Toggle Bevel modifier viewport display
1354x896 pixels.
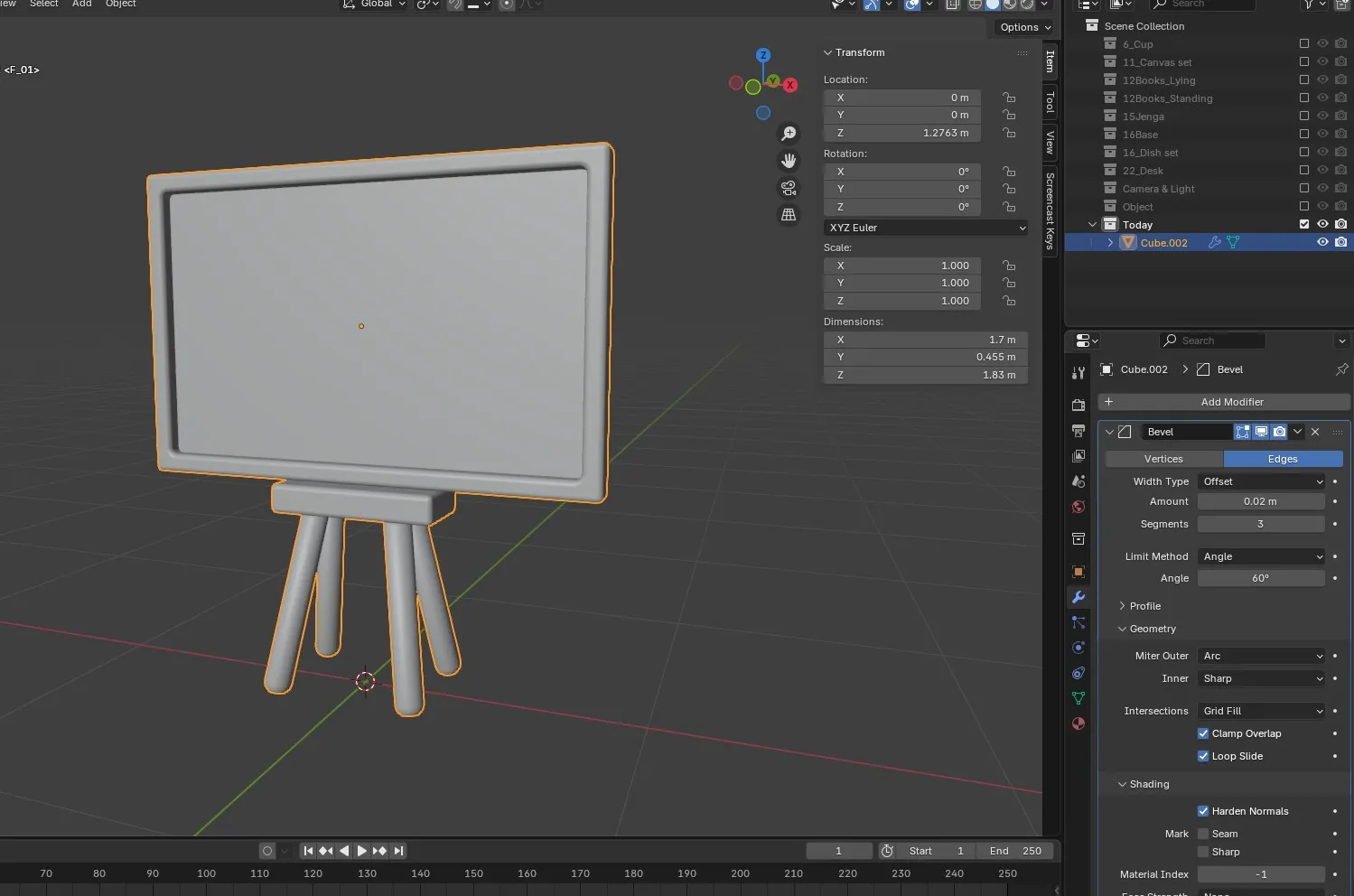pyautogui.click(x=1261, y=432)
